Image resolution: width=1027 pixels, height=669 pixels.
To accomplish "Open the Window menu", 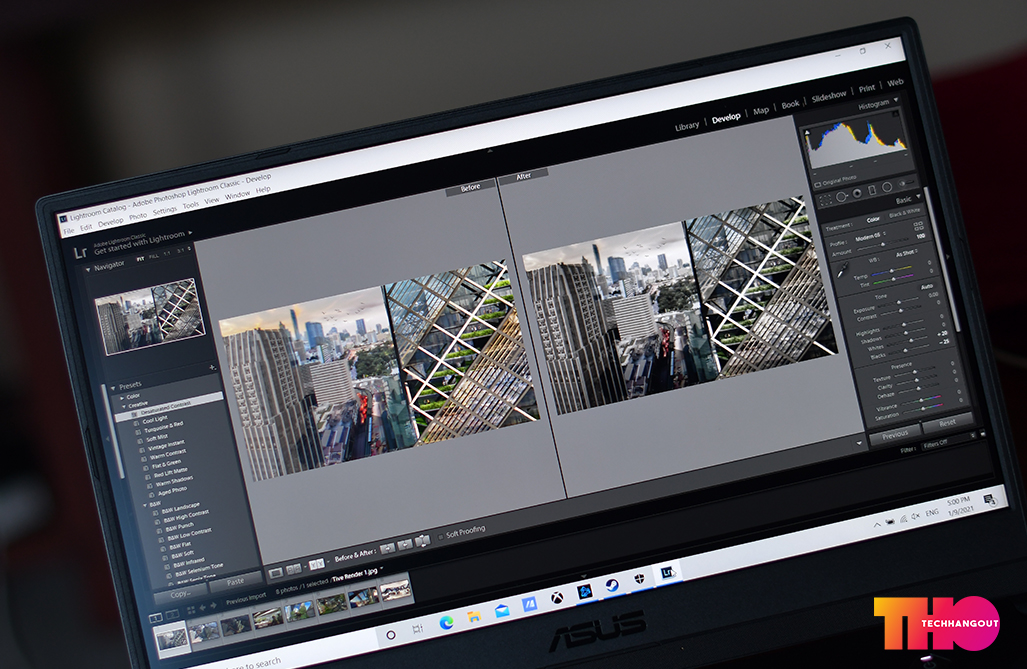I will pos(238,195).
